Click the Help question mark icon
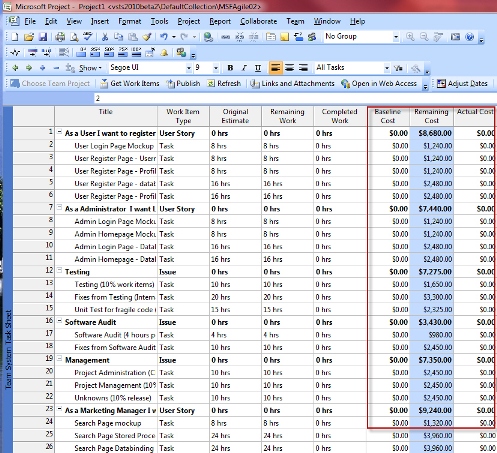This screenshot has height=453, width=497. coord(470,37)
